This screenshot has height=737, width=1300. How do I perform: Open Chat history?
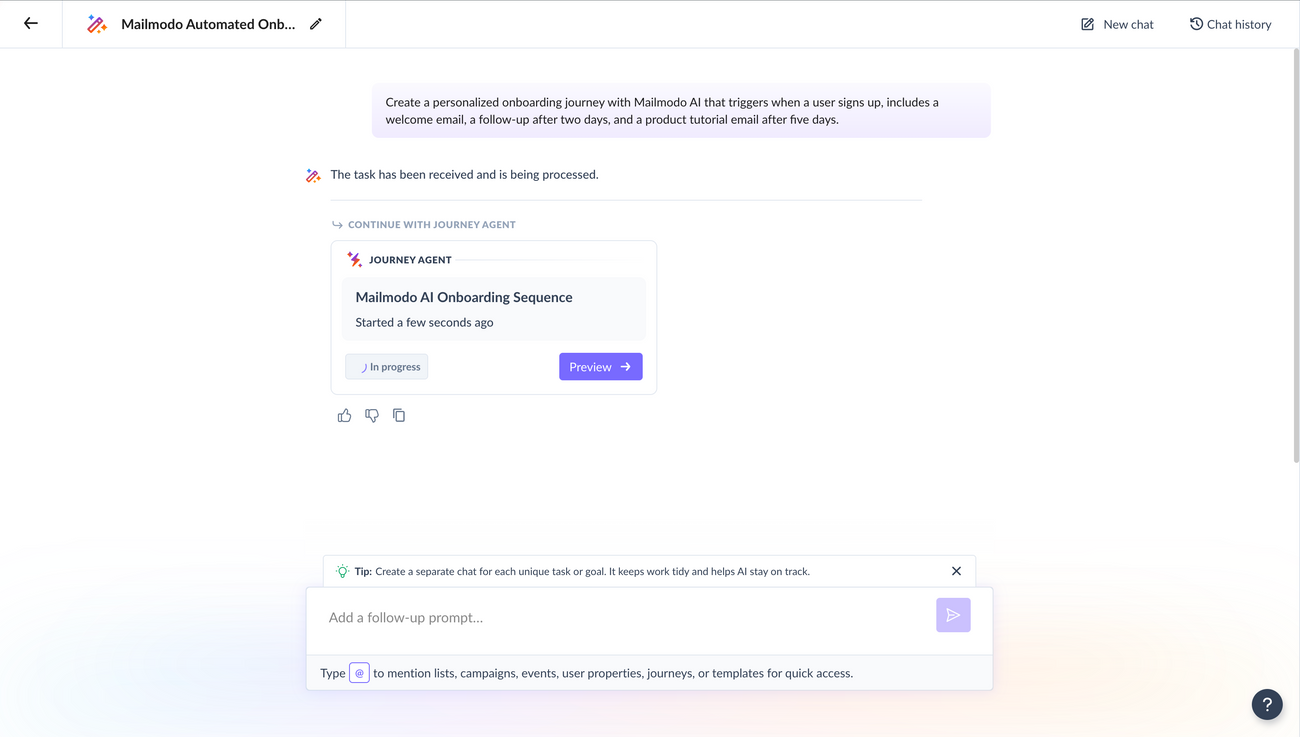pyautogui.click(x=1230, y=24)
